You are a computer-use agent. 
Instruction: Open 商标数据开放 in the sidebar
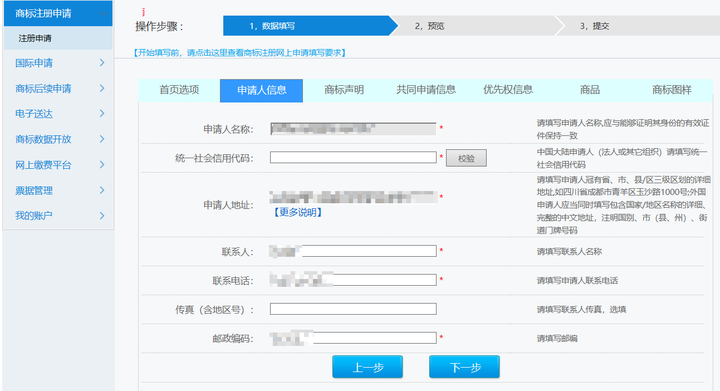[x=43, y=139]
